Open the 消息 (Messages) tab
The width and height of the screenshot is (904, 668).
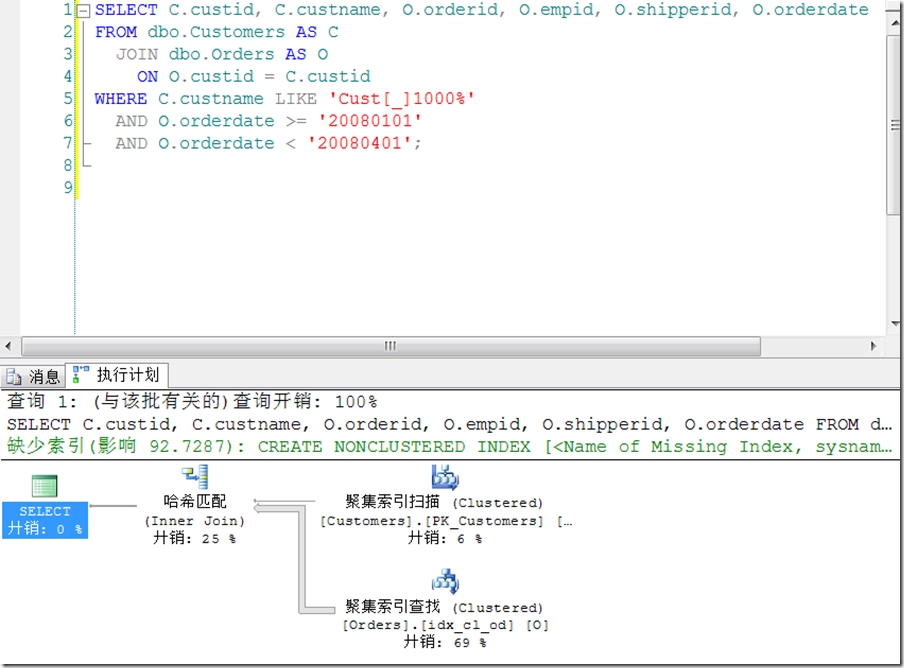(x=33, y=376)
